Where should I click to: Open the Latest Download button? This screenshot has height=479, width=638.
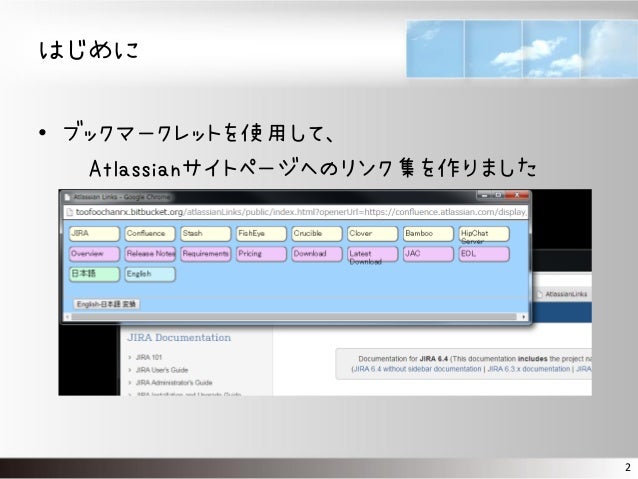click(372, 254)
